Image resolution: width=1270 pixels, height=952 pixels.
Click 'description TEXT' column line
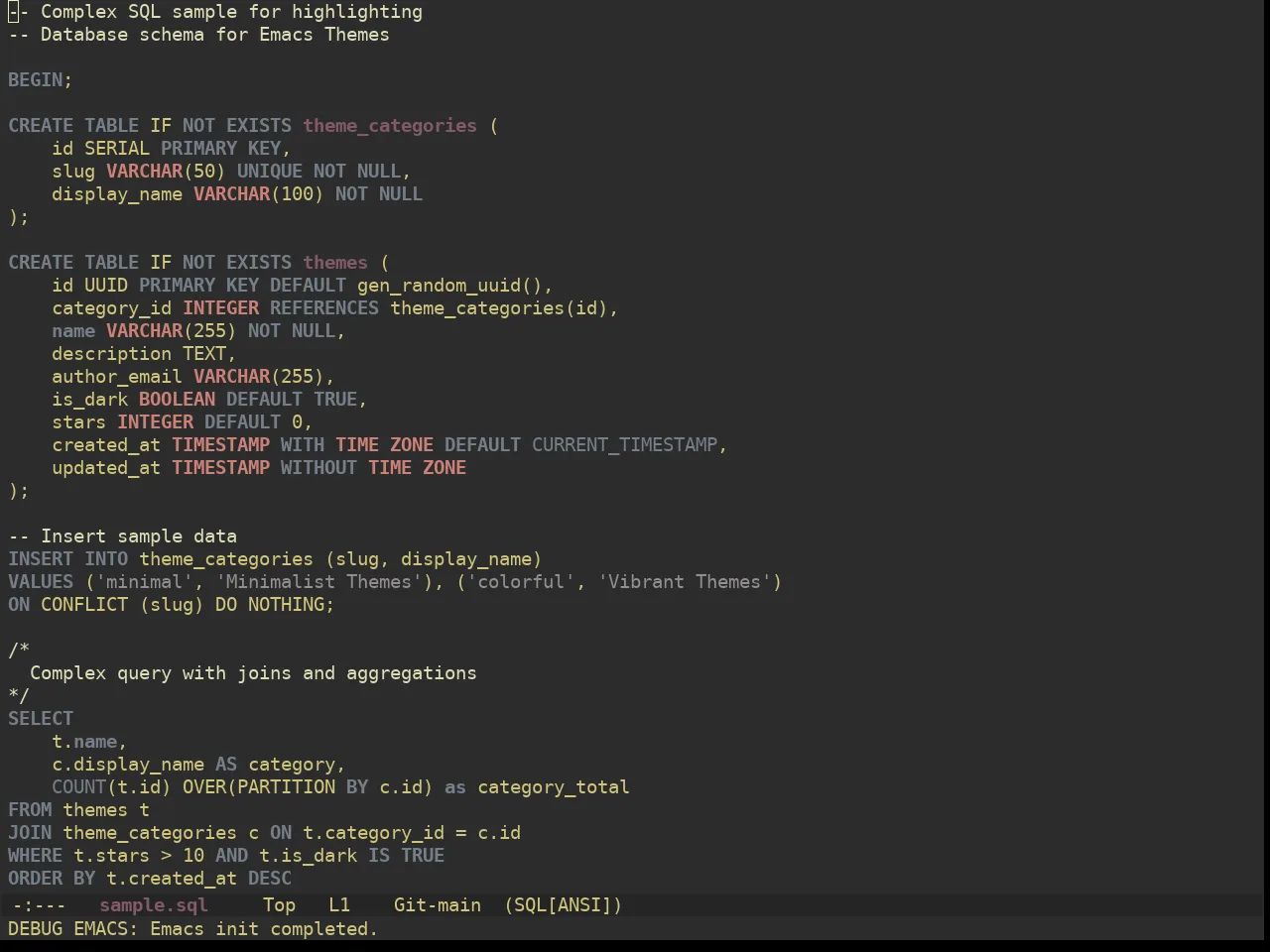[x=145, y=354]
